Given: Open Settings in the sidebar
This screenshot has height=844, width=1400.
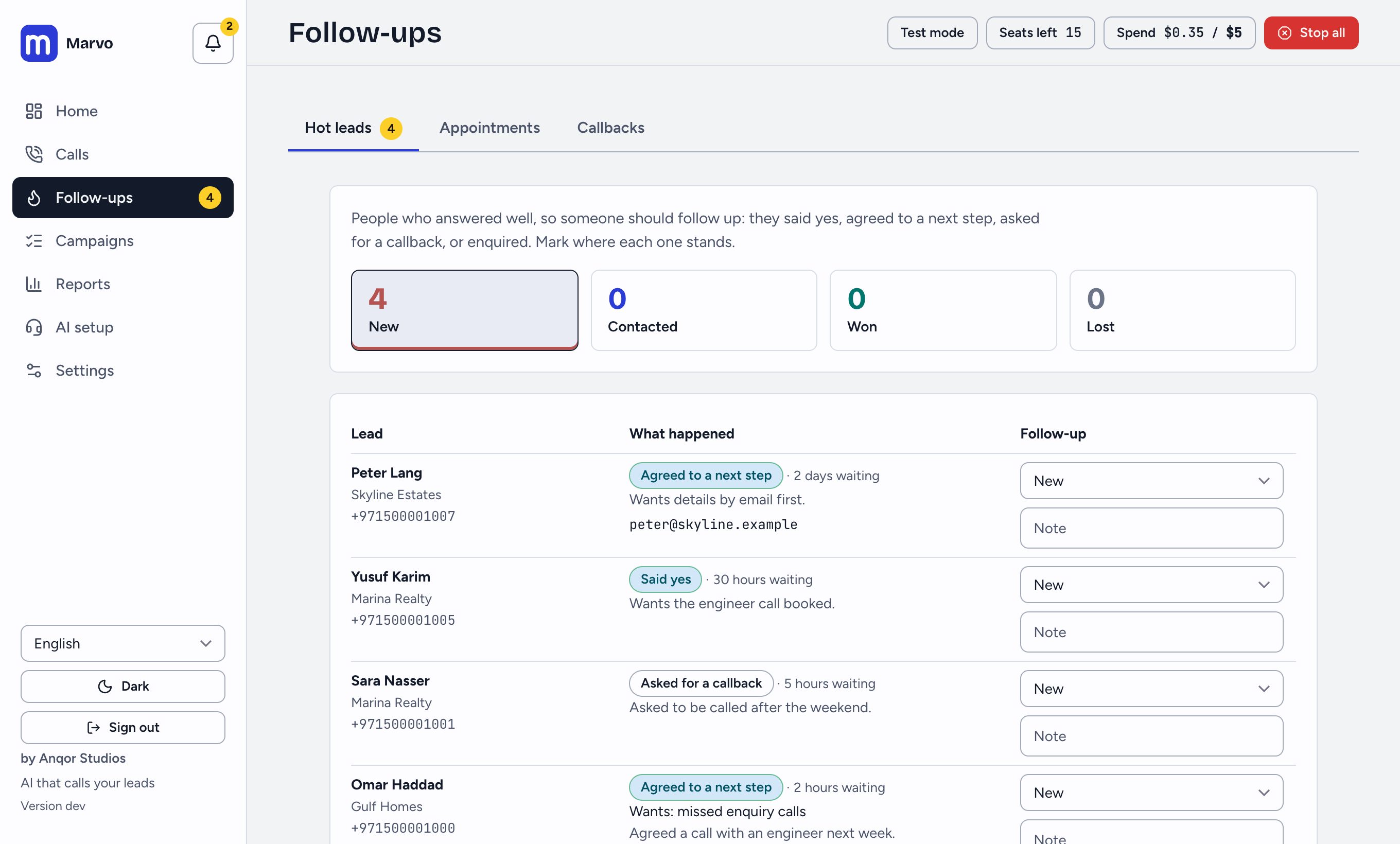Looking at the screenshot, I should click(122, 371).
